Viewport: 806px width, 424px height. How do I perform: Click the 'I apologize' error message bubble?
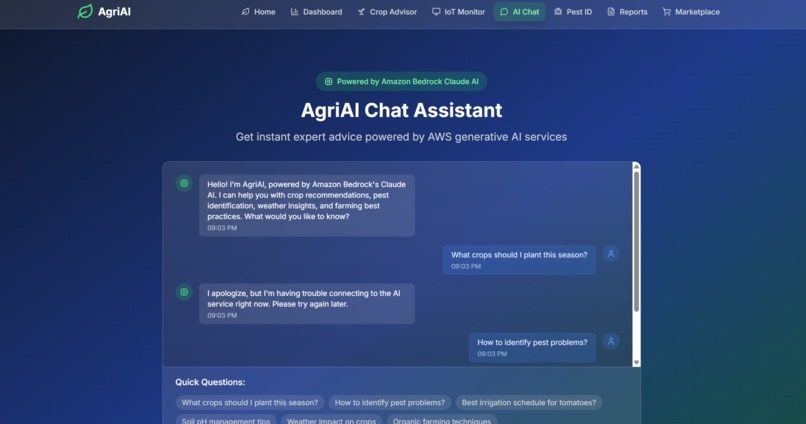click(x=307, y=304)
